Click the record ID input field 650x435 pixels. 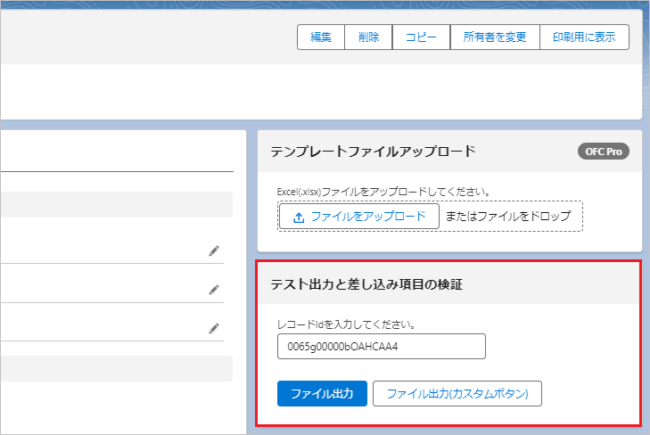[381, 346]
